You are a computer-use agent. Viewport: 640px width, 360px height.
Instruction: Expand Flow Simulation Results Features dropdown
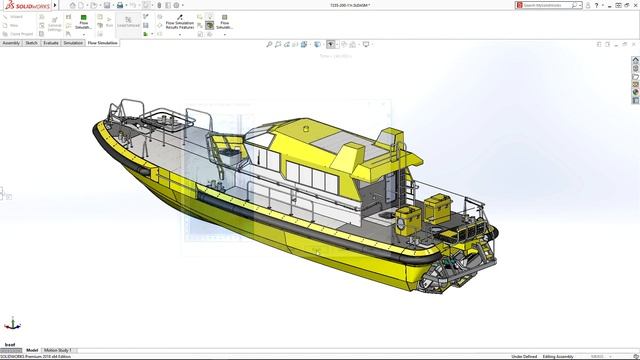point(180,35)
